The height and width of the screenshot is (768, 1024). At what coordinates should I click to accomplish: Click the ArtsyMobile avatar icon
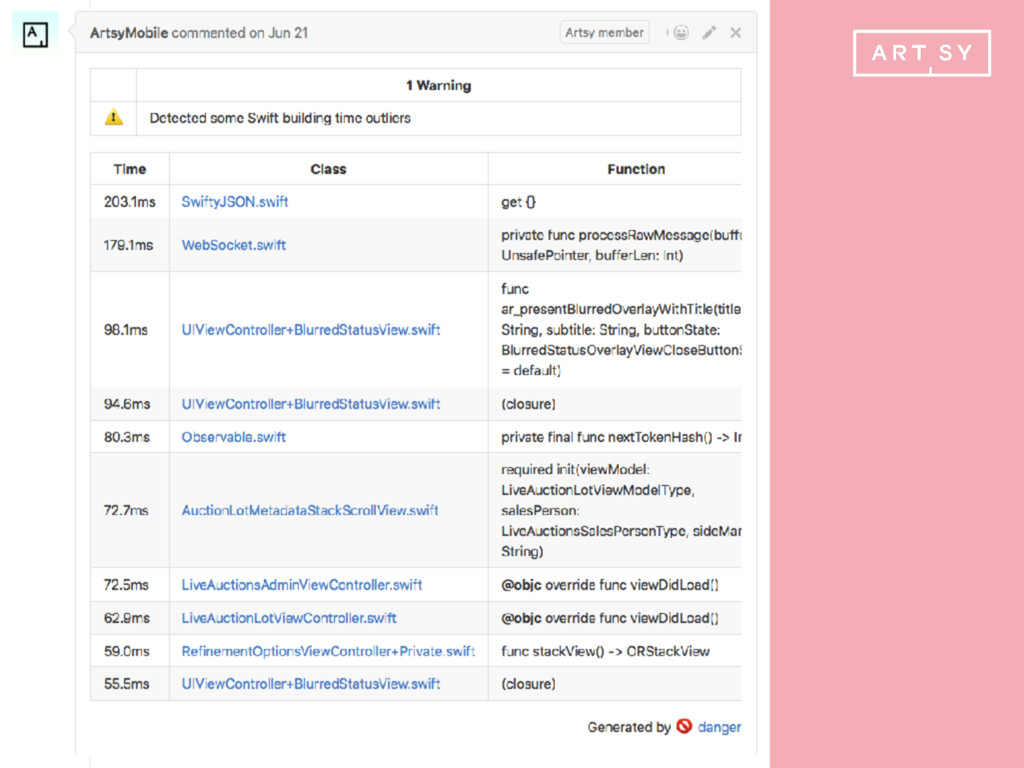click(35, 34)
